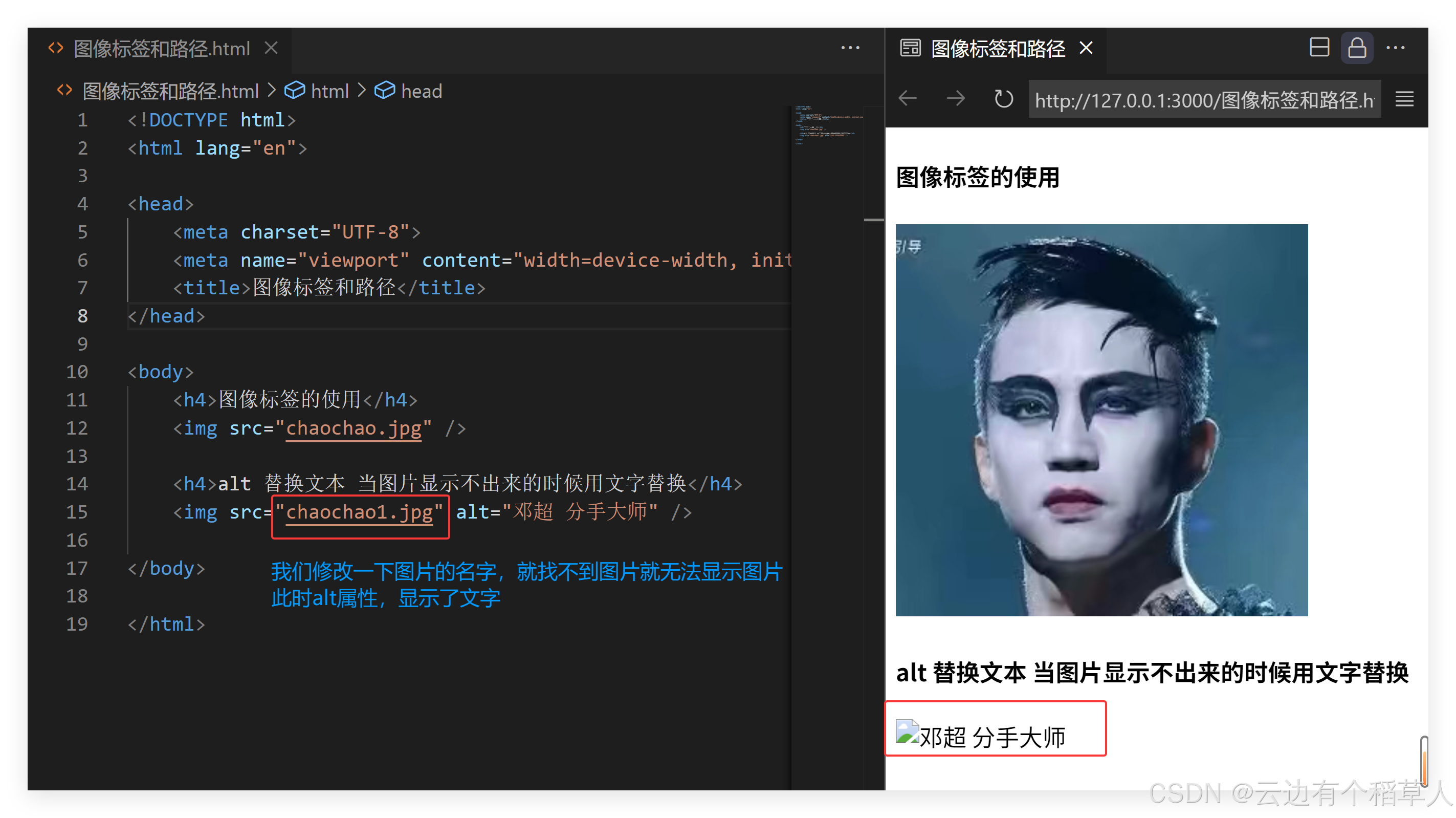Click the browser preview forward arrow

(956, 99)
